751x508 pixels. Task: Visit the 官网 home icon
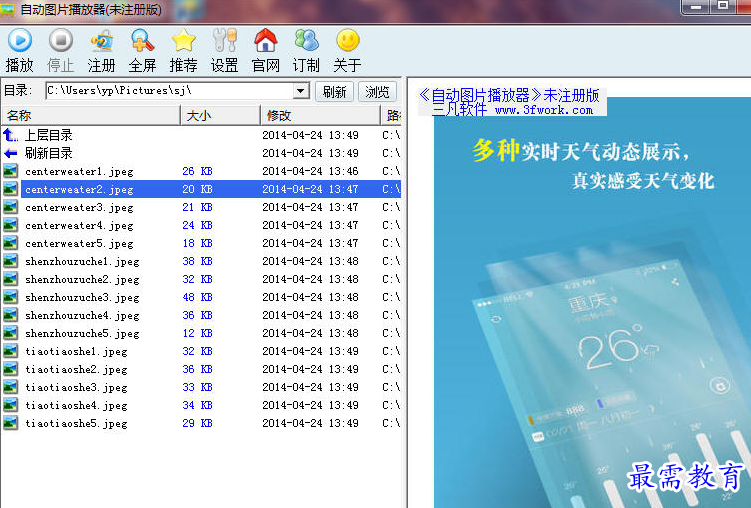[x=265, y=41]
